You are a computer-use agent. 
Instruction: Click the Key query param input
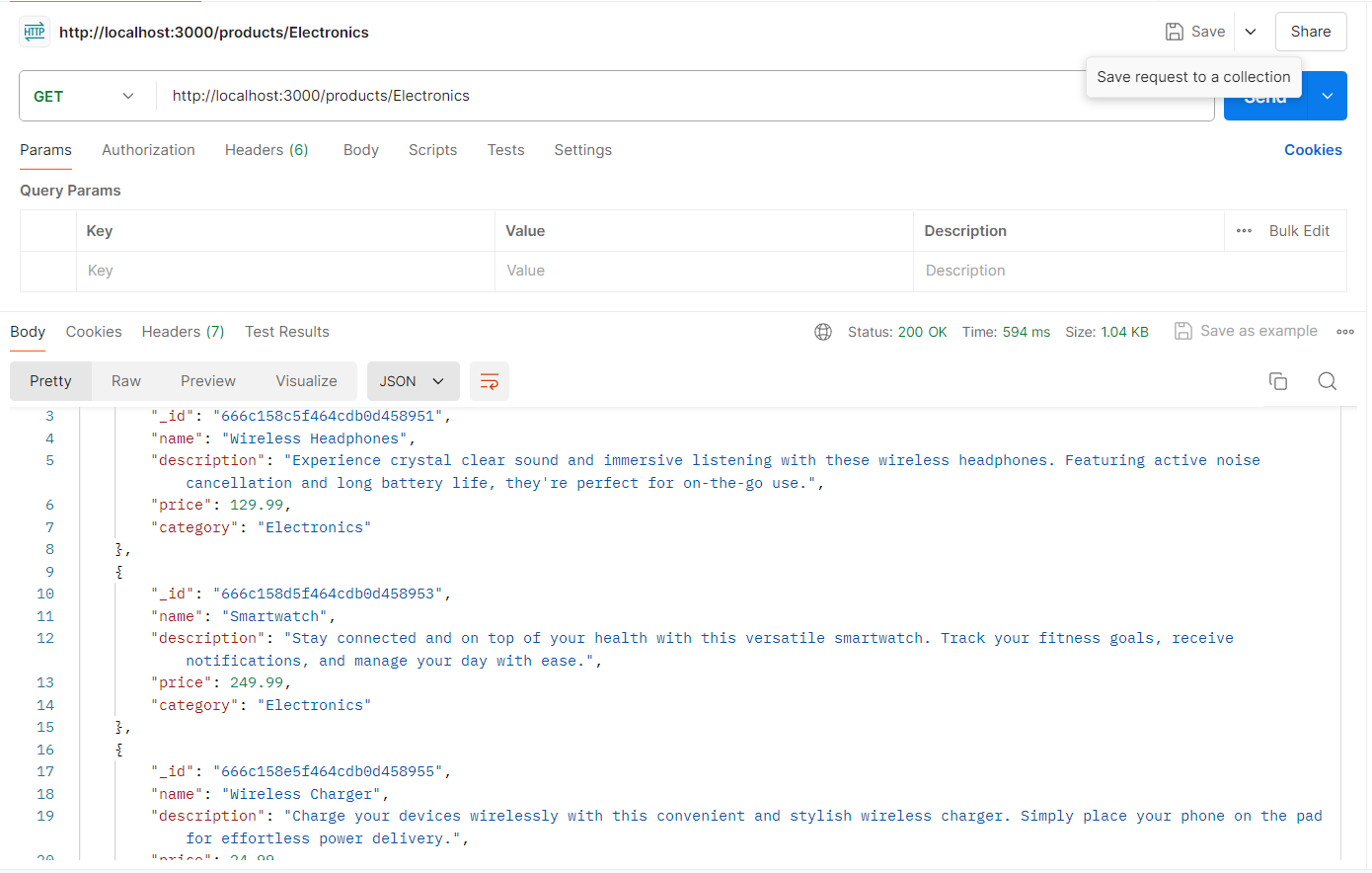(x=285, y=271)
